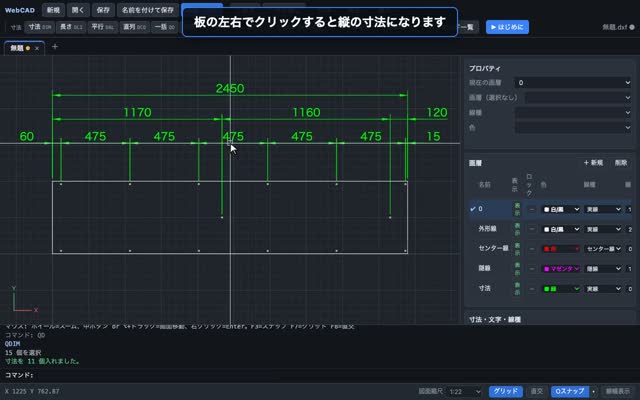Toggle lock on layer 0
The height and width of the screenshot is (400, 640).
(531, 209)
